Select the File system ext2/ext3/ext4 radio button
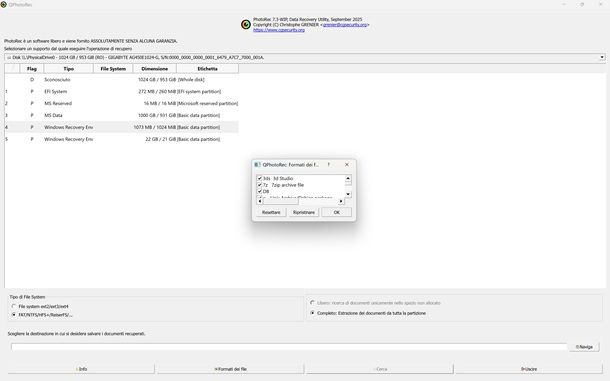This screenshot has width=610, height=381. [x=14, y=306]
